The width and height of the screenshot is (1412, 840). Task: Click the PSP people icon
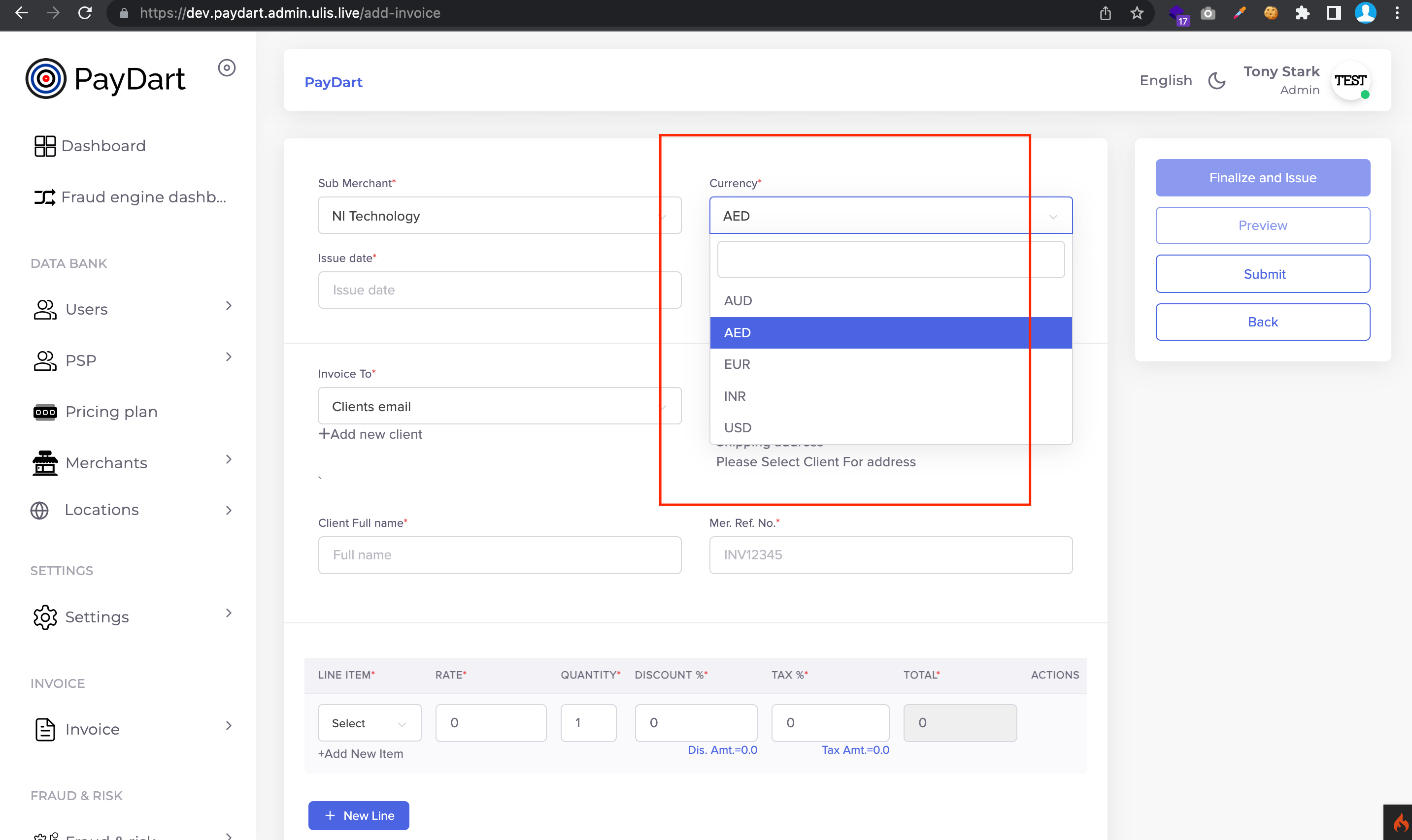pyautogui.click(x=45, y=360)
